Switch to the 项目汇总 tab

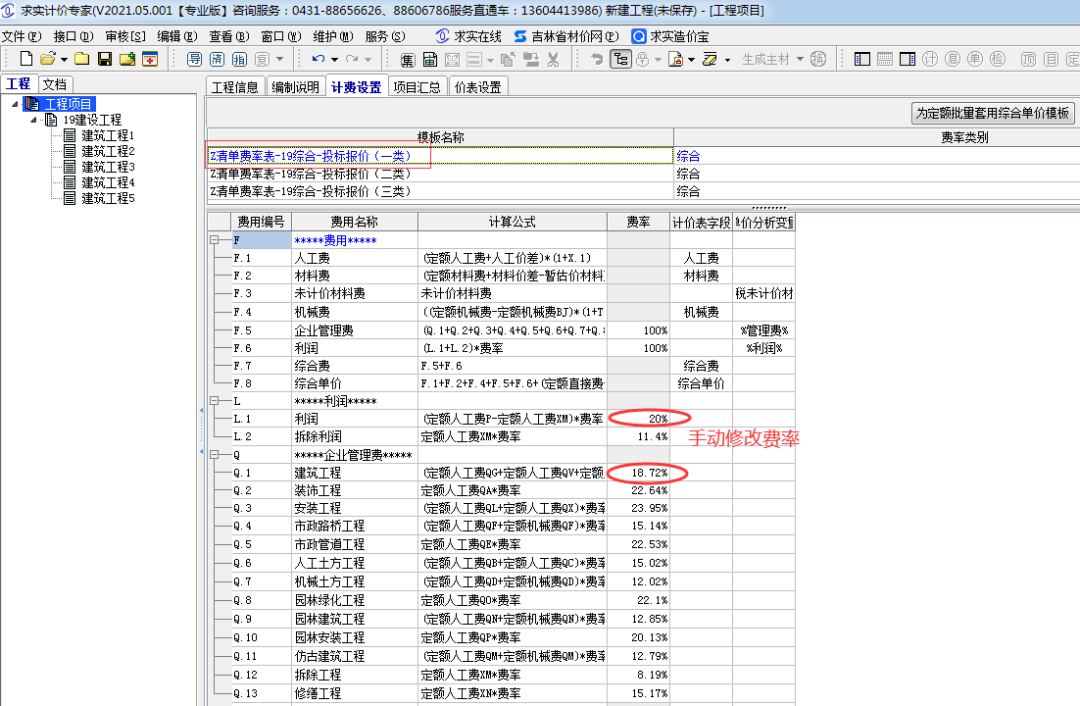(417, 86)
